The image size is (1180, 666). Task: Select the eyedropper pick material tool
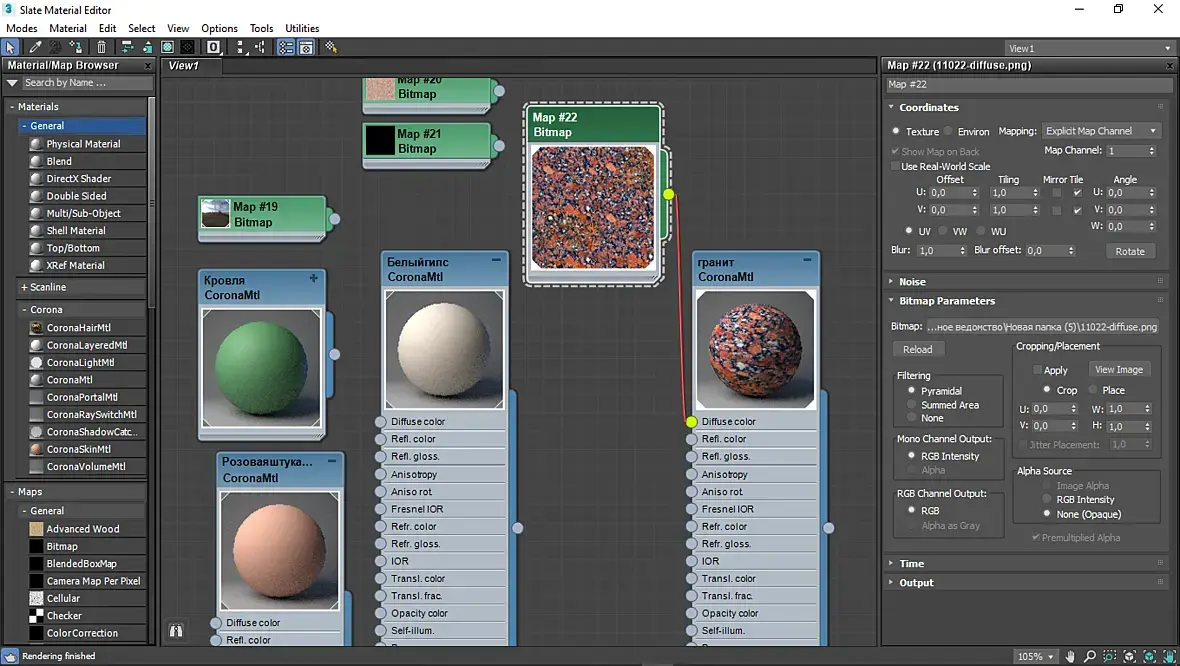click(x=35, y=47)
